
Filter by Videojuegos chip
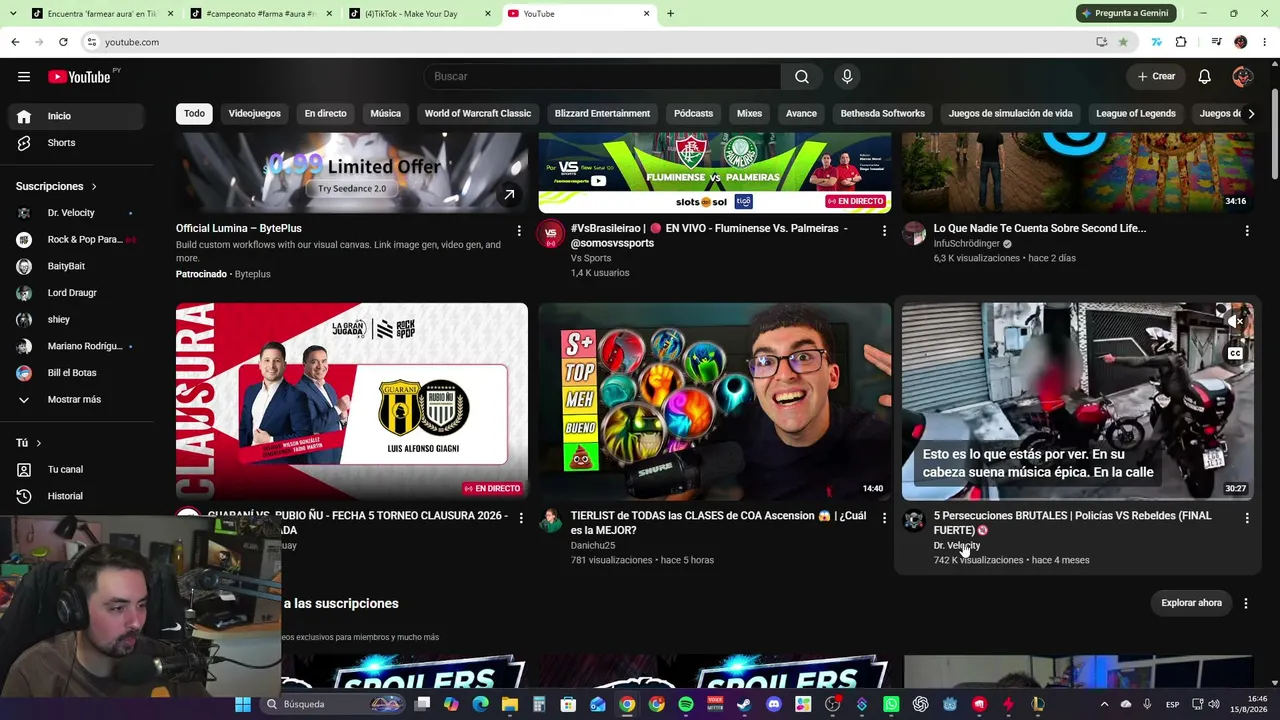(254, 113)
